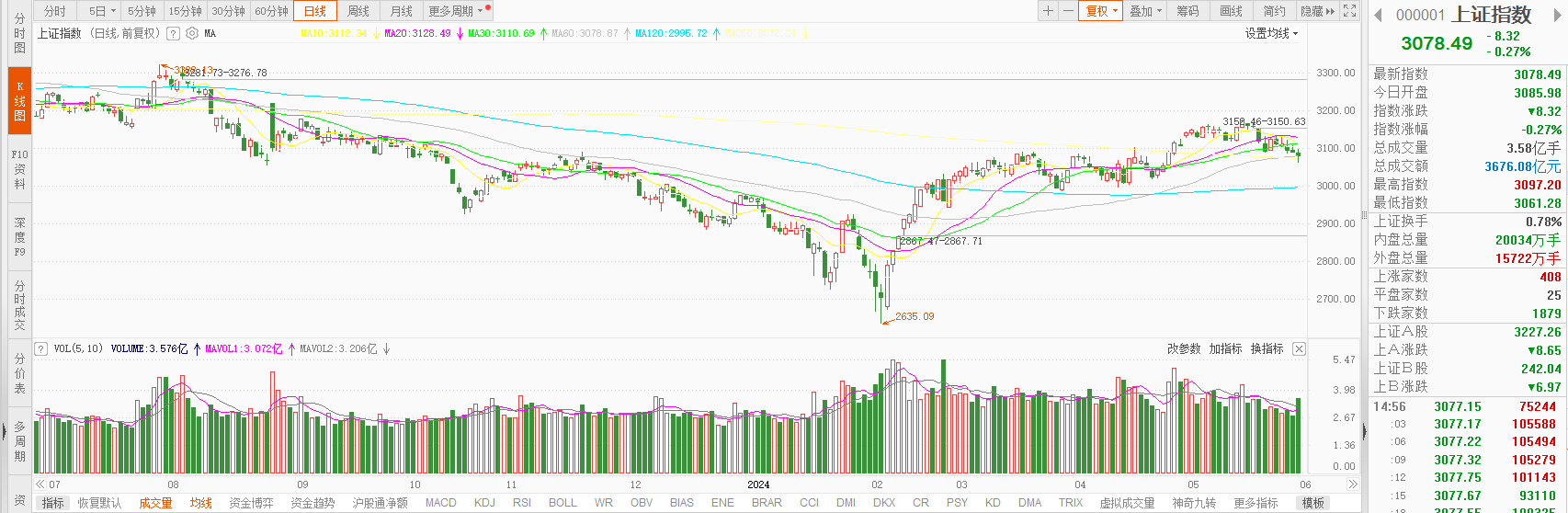Select RSI indicator
The width and height of the screenshot is (1568, 513).
522,503
